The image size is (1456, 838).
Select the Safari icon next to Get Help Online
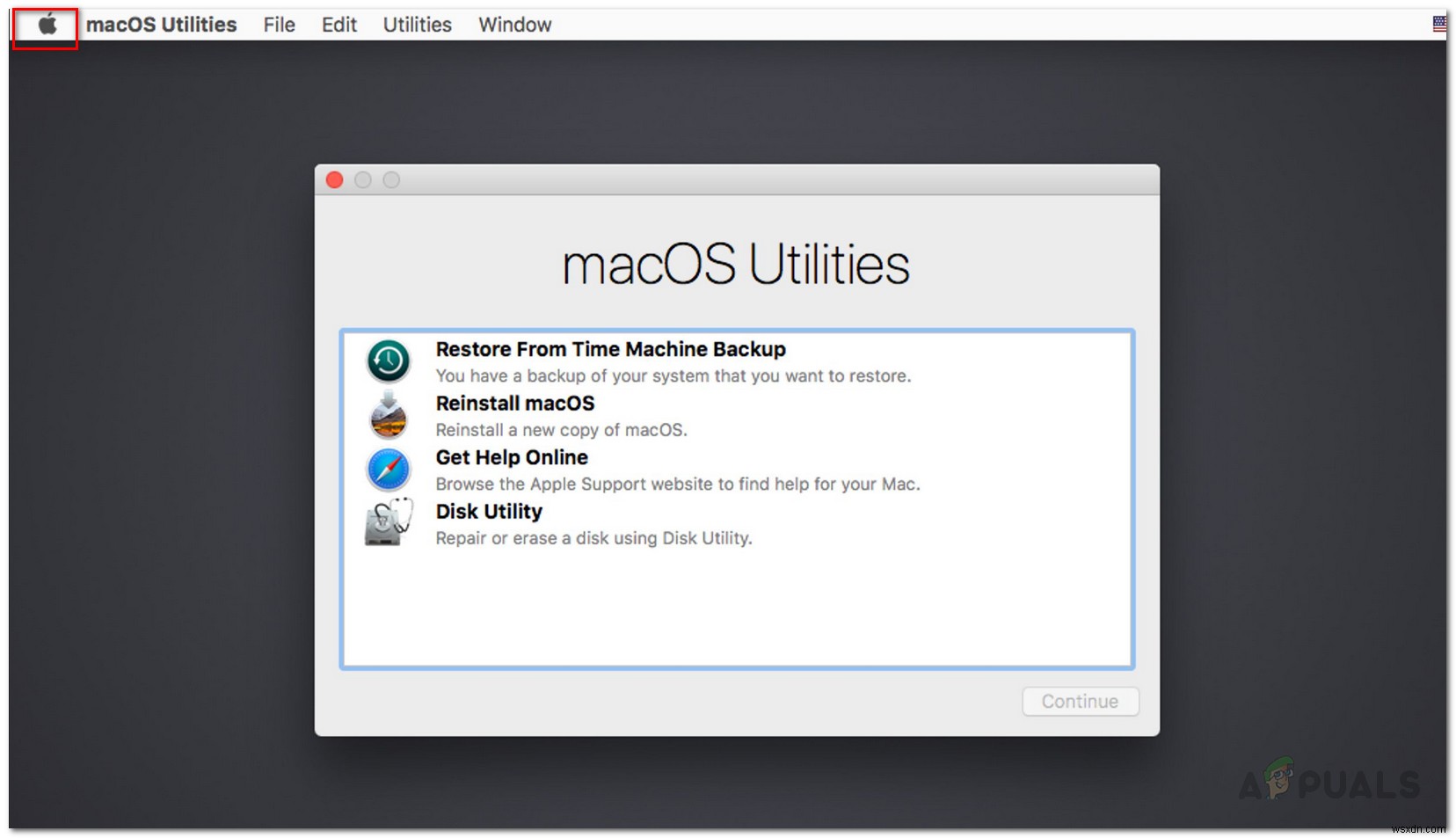pos(387,470)
